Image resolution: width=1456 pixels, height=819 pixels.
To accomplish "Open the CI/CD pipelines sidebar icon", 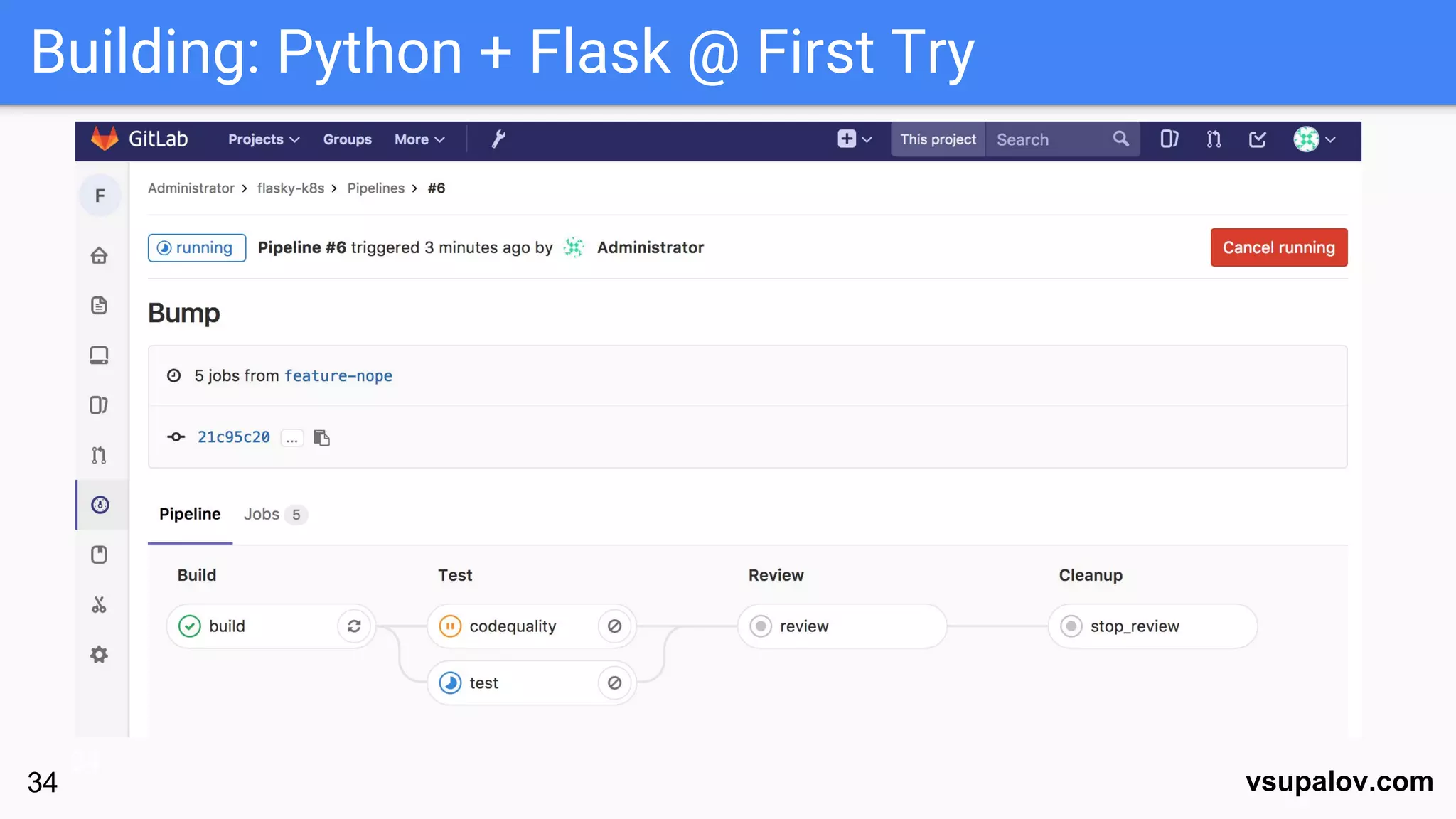I will click(100, 505).
